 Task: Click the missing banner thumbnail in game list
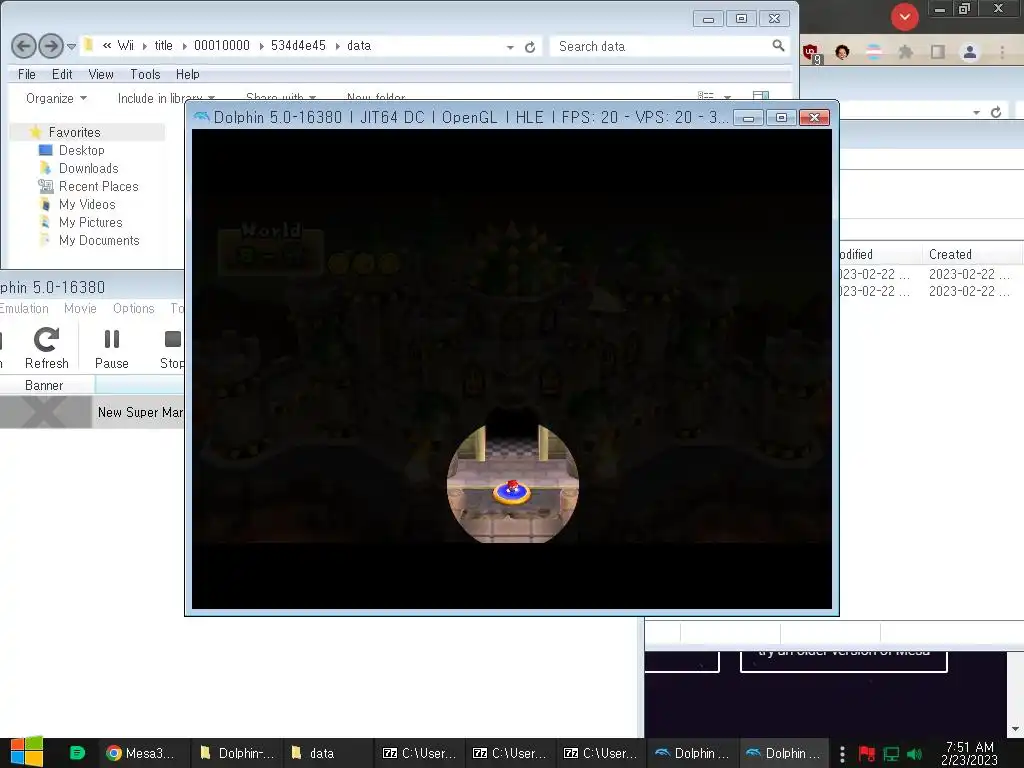pos(45,412)
